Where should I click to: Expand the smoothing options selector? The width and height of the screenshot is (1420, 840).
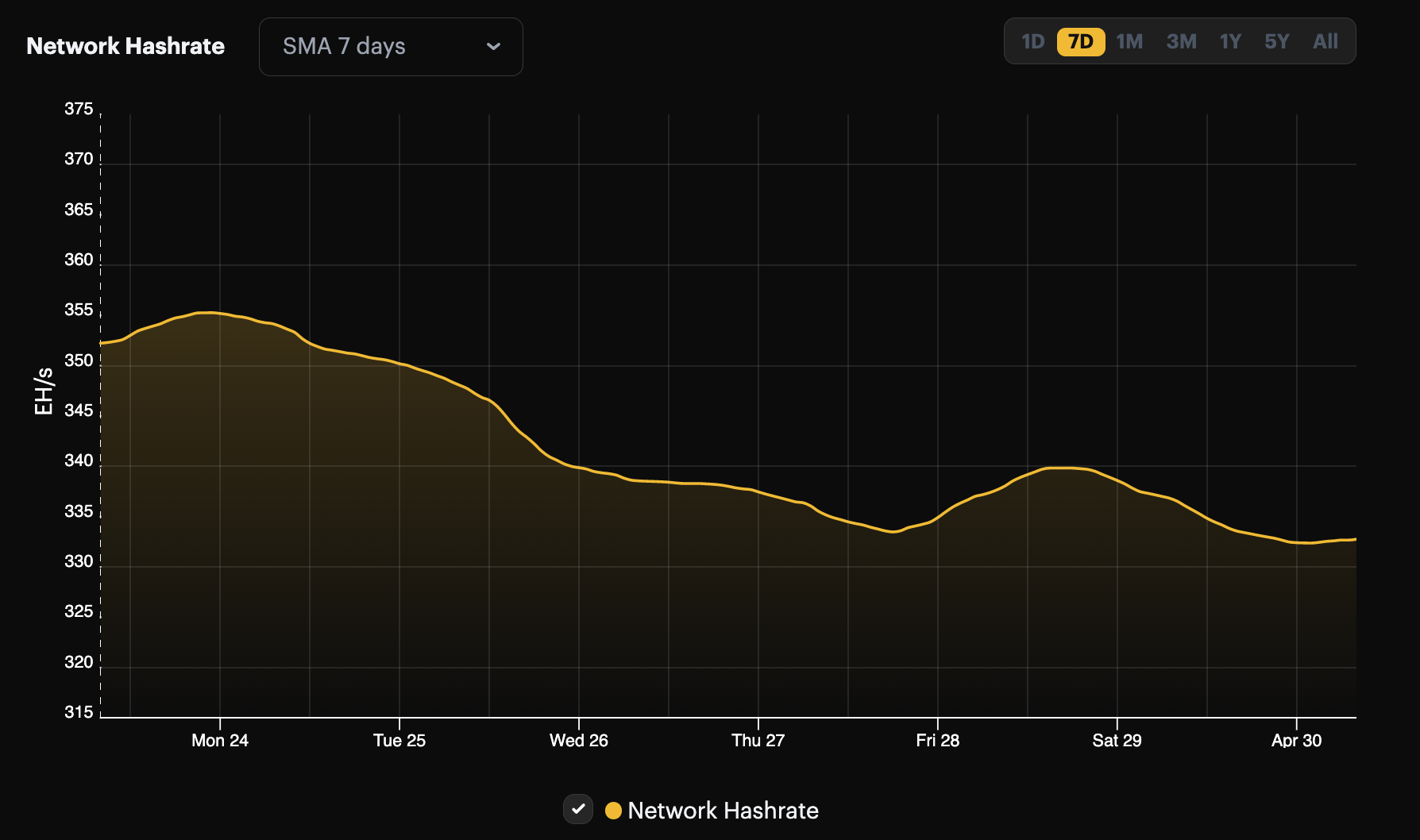tap(391, 47)
